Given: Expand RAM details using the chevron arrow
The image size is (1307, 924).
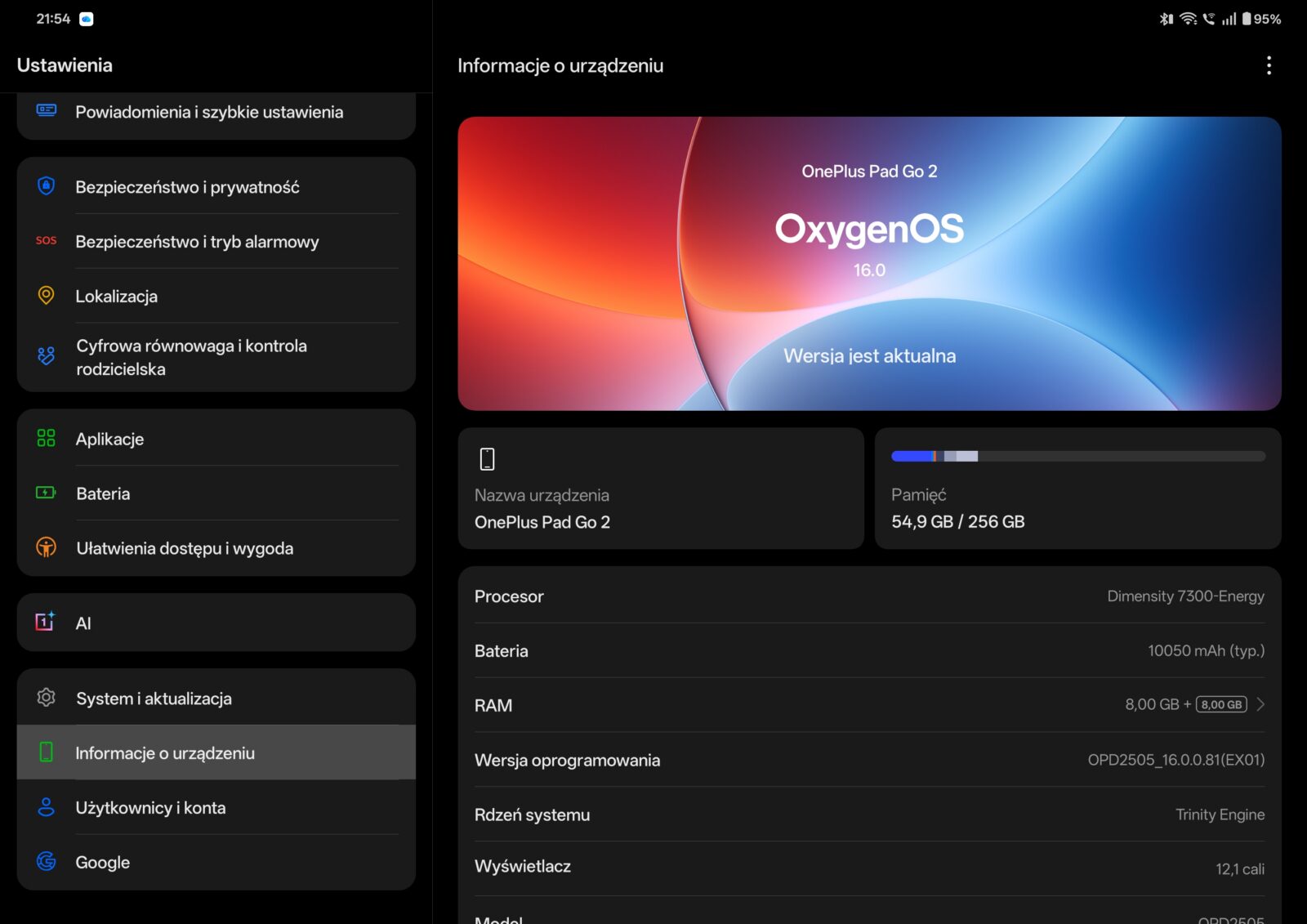Looking at the screenshot, I should [x=1260, y=704].
